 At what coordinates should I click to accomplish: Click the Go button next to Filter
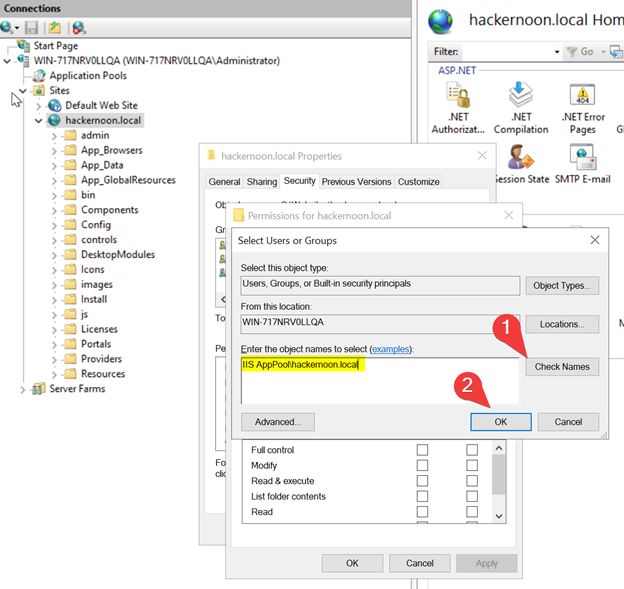582,52
